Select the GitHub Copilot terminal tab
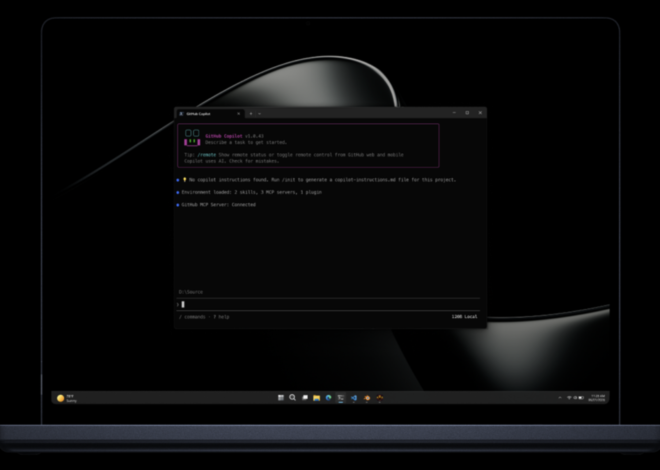This screenshot has width=660, height=470. point(209,114)
